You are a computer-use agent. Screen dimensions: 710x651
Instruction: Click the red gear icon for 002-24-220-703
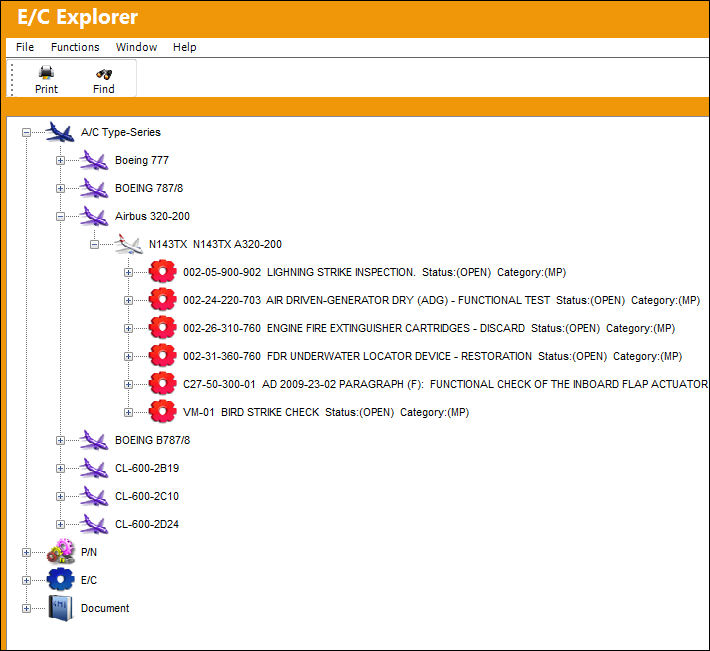(163, 300)
